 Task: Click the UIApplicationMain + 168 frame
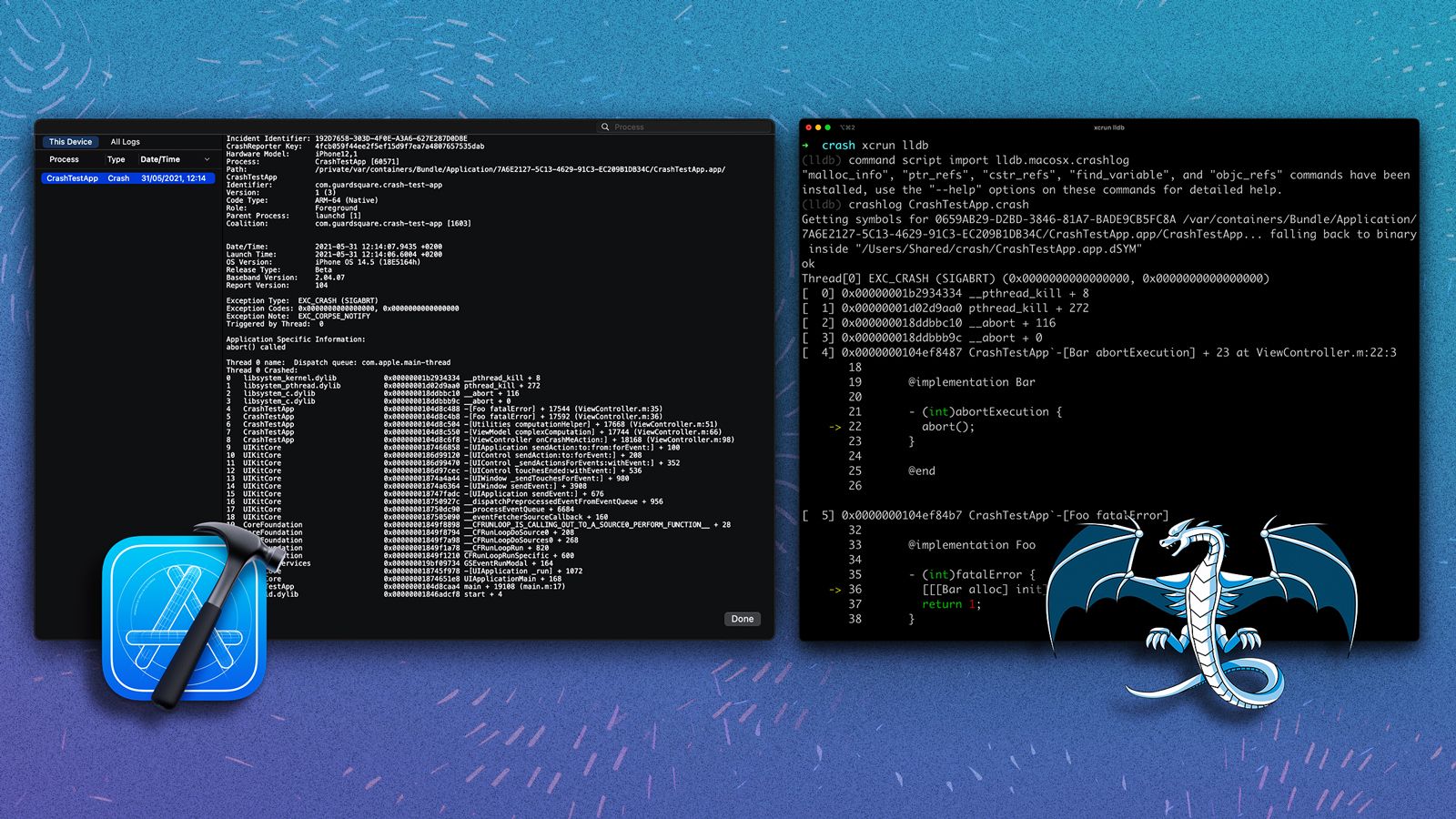(472, 579)
